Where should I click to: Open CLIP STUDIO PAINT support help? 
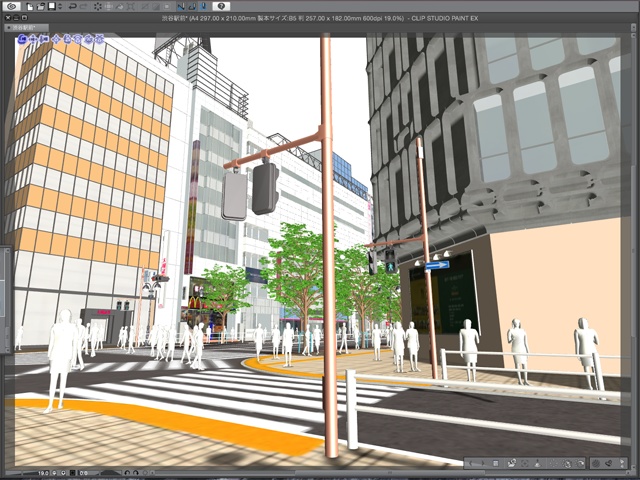pyautogui.click(x=221, y=7)
